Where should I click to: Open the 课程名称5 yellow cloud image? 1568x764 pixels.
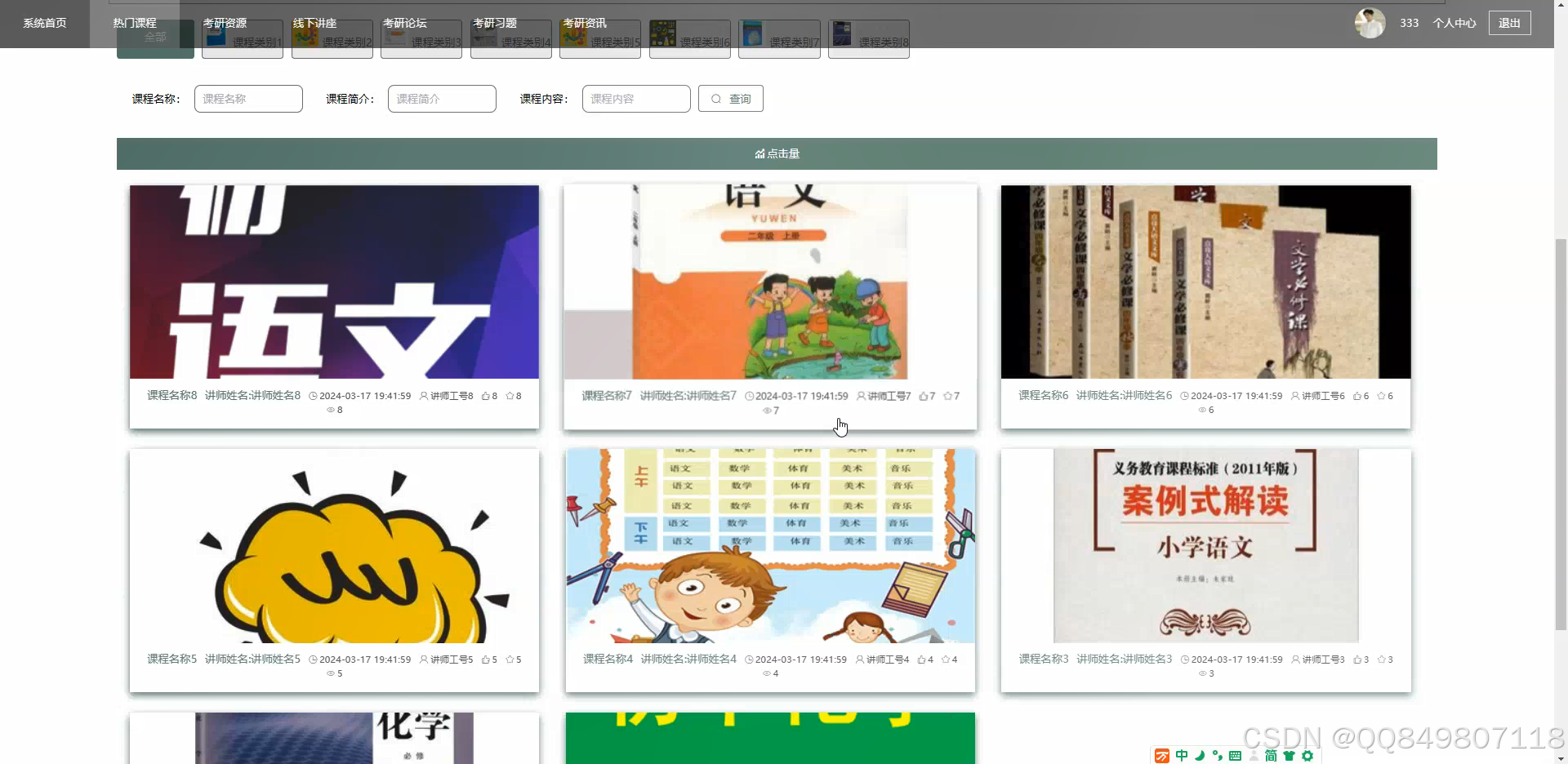point(334,545)
